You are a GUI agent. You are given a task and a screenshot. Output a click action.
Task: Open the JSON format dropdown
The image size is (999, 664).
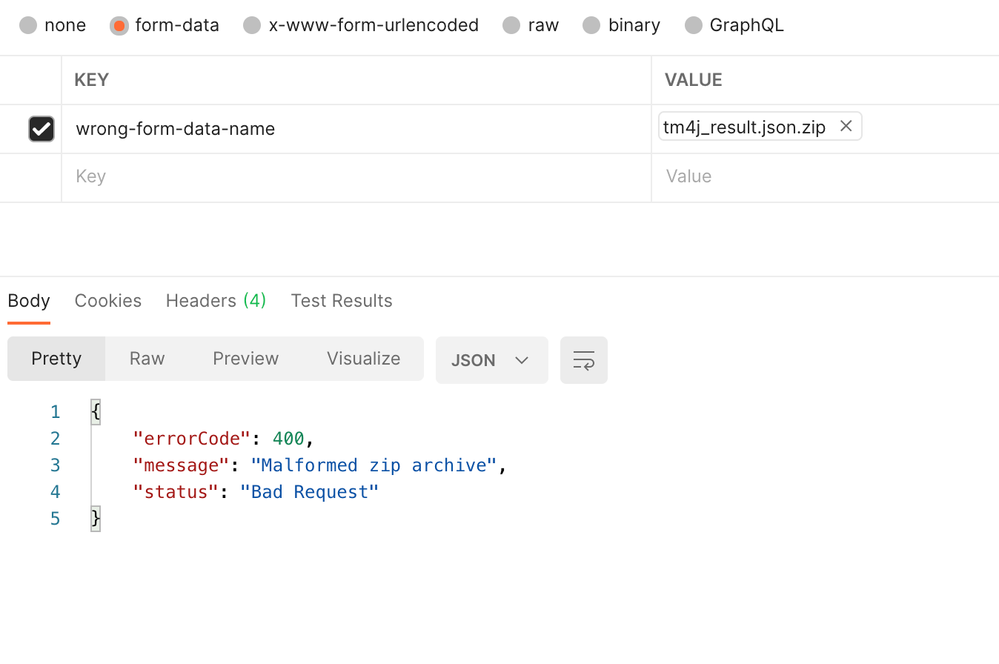(x=491, y=360)
